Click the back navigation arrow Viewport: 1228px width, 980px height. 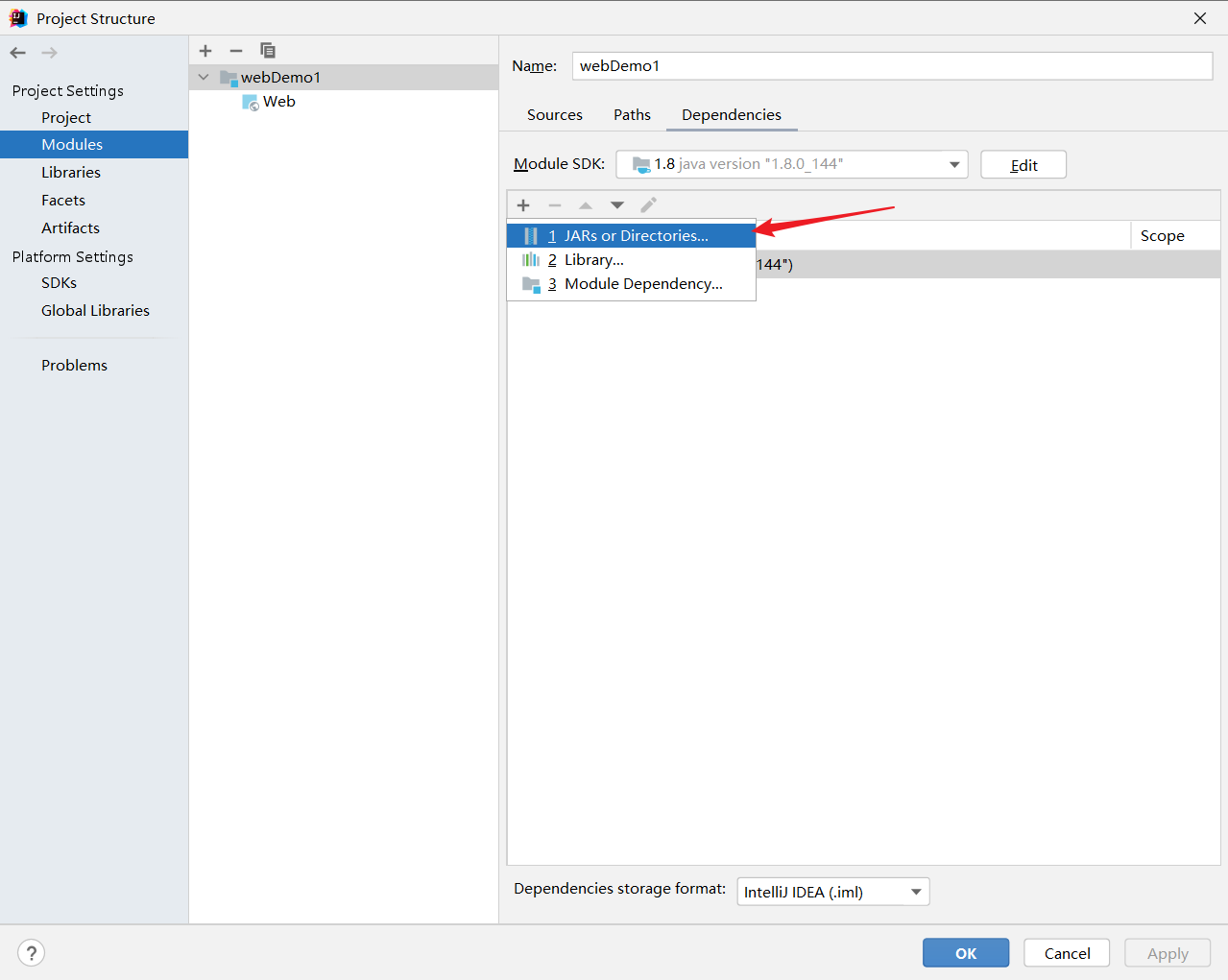coord(18,53)
